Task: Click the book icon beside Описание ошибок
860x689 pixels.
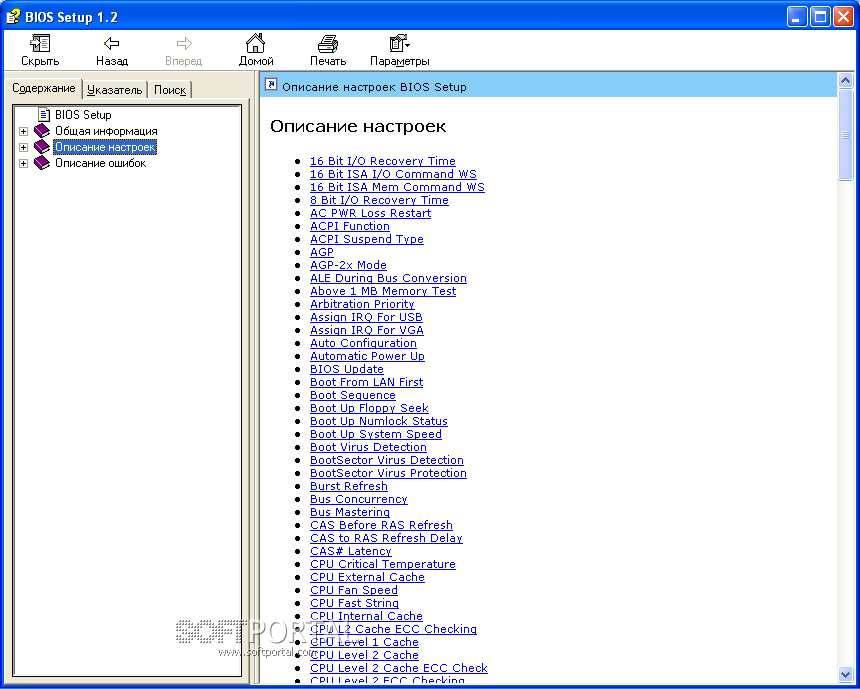Action: tap(42, 163)
